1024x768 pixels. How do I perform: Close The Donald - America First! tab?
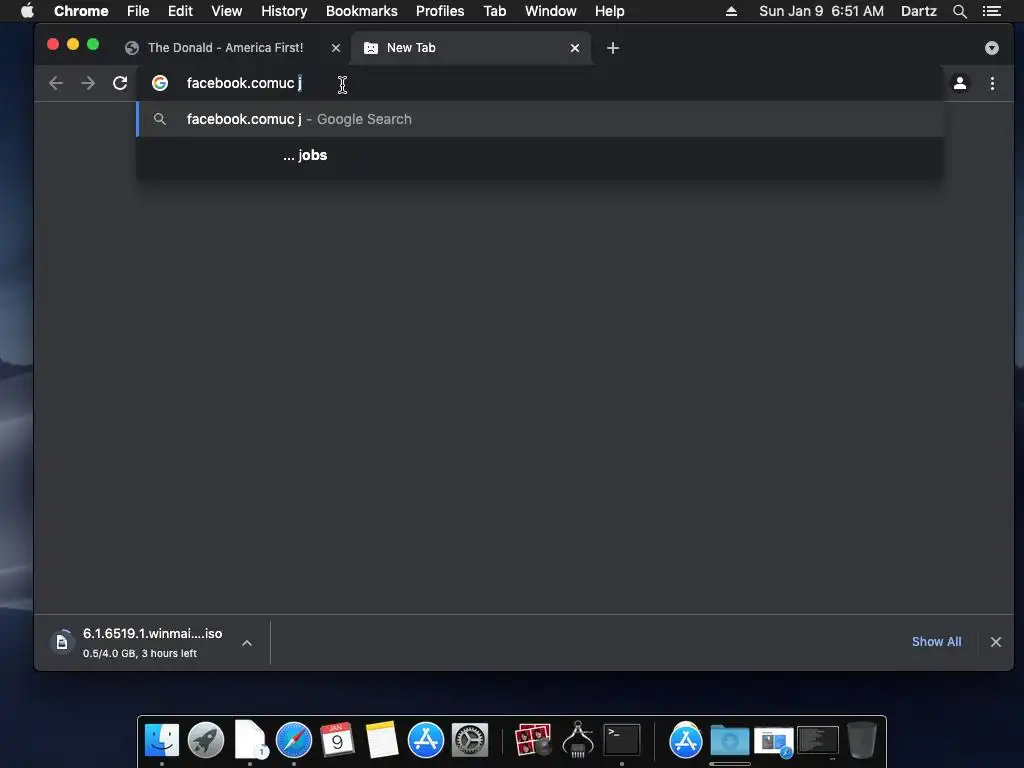tap(336, 48)
